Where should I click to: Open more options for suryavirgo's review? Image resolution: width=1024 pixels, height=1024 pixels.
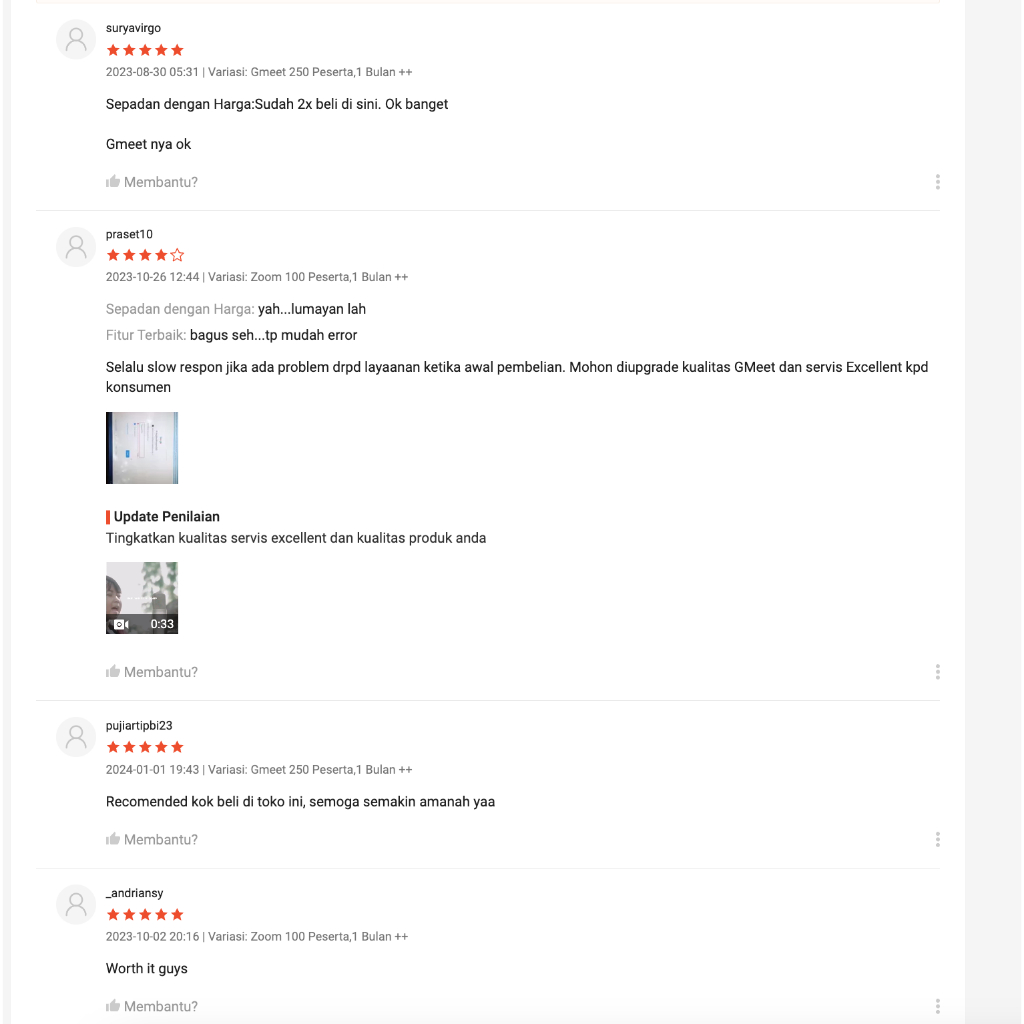pos(937,182)
